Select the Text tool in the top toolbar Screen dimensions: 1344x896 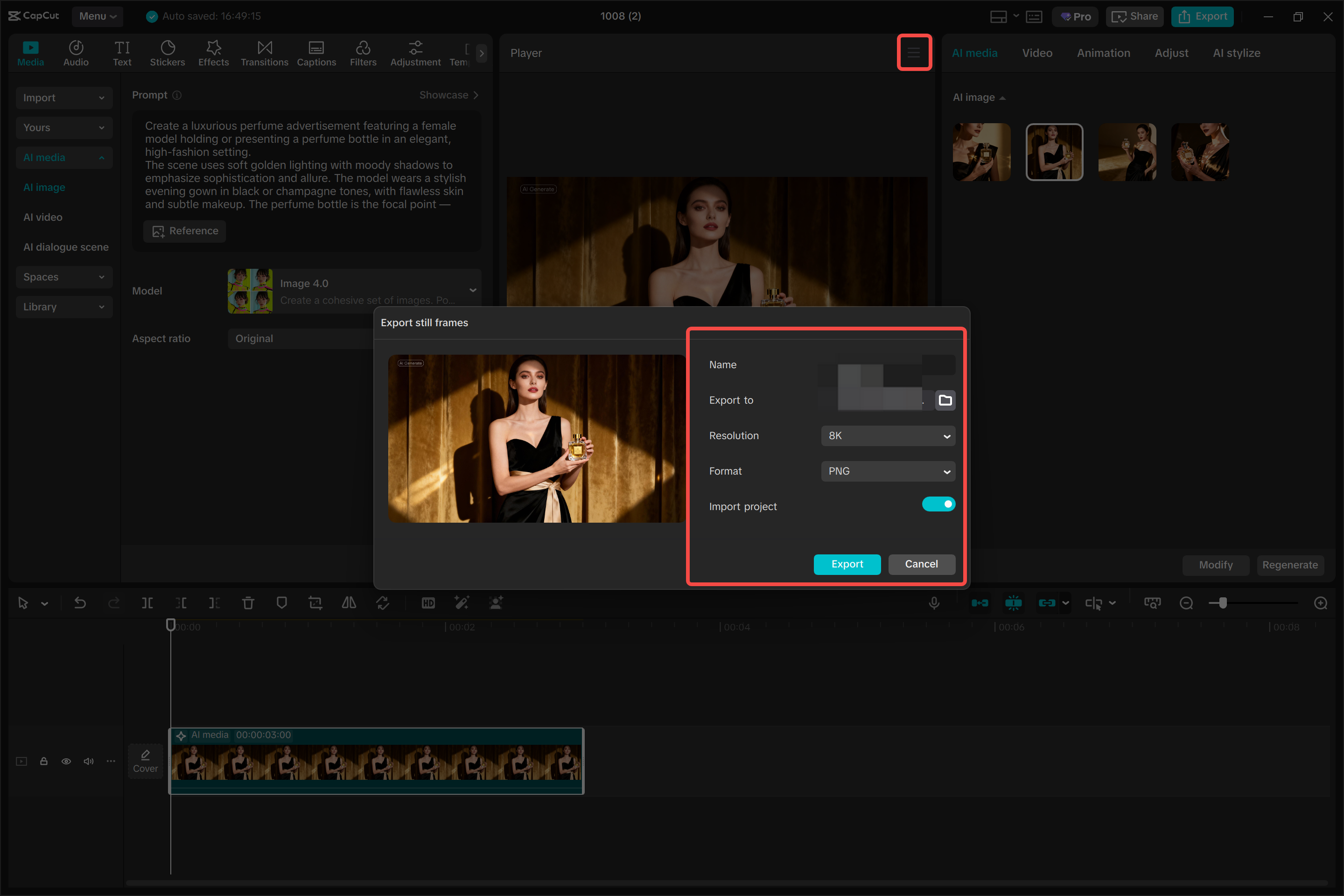[x=122, y=53]
